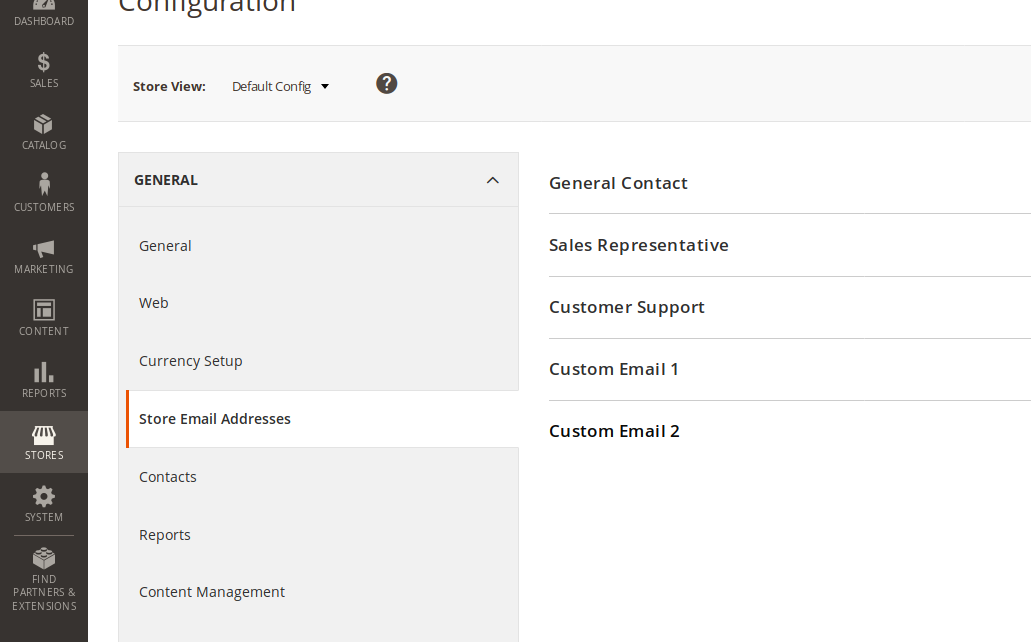Image resolution: width=1031 pixels, height=642 pixels.
Task: Open the System settings icon
Action: [43, 502]
